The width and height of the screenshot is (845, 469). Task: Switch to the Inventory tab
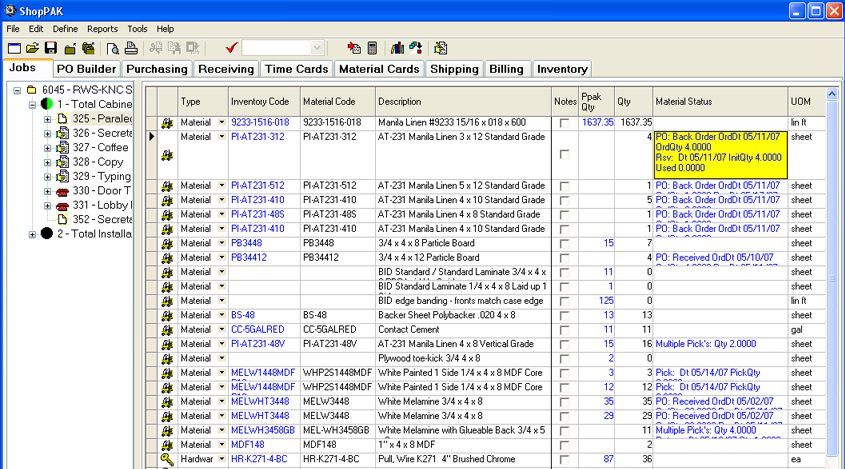tap(562, 69)
